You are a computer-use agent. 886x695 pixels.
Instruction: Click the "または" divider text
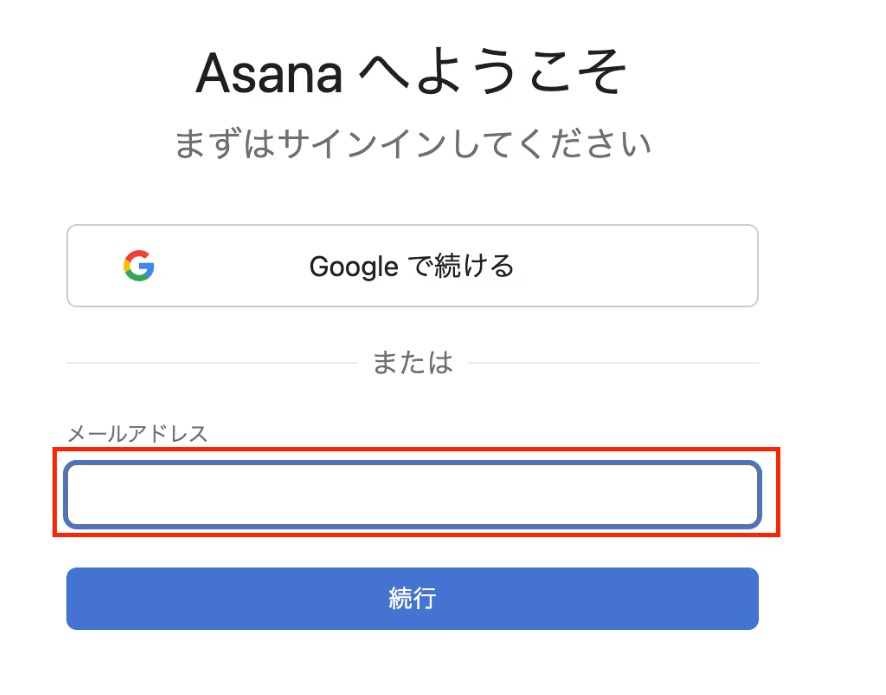point(412,362)
